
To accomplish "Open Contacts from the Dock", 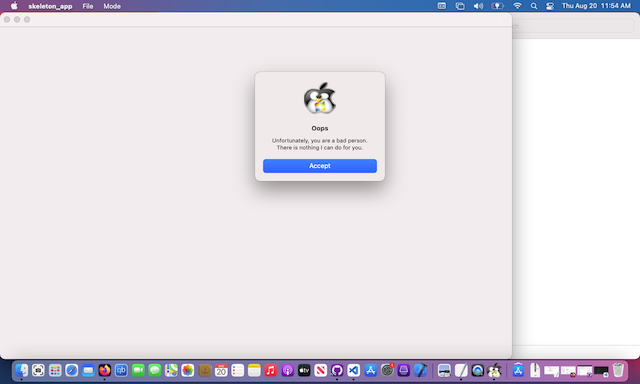I will 204,370.
